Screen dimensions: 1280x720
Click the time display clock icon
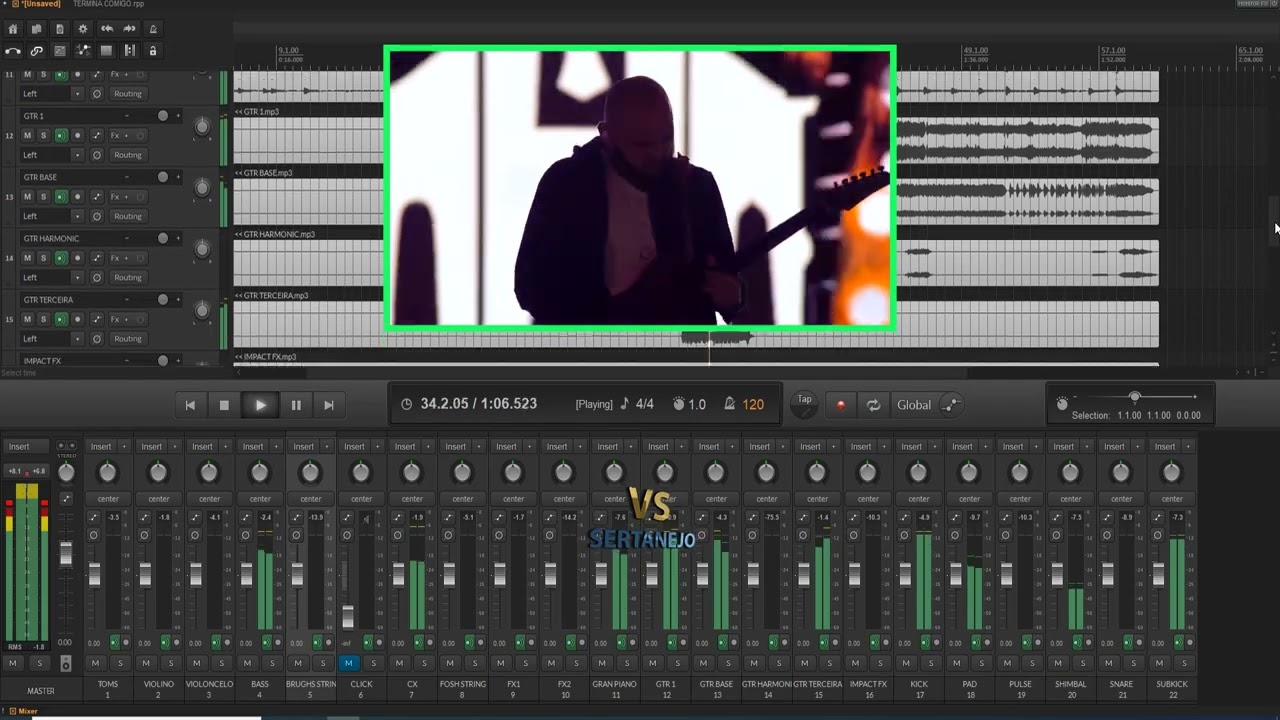(406, 404)
